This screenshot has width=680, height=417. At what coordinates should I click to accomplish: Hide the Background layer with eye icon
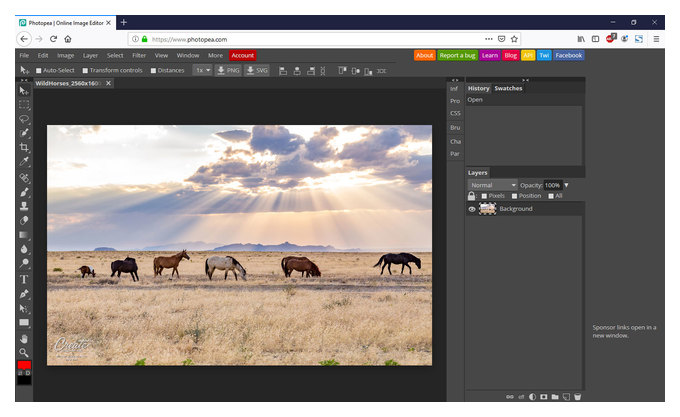click(472, 209)
